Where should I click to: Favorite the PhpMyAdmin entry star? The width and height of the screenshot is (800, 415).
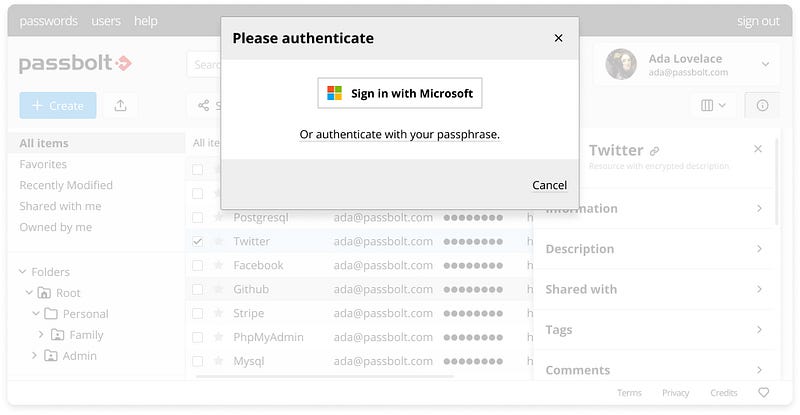[x=218, y=337]
